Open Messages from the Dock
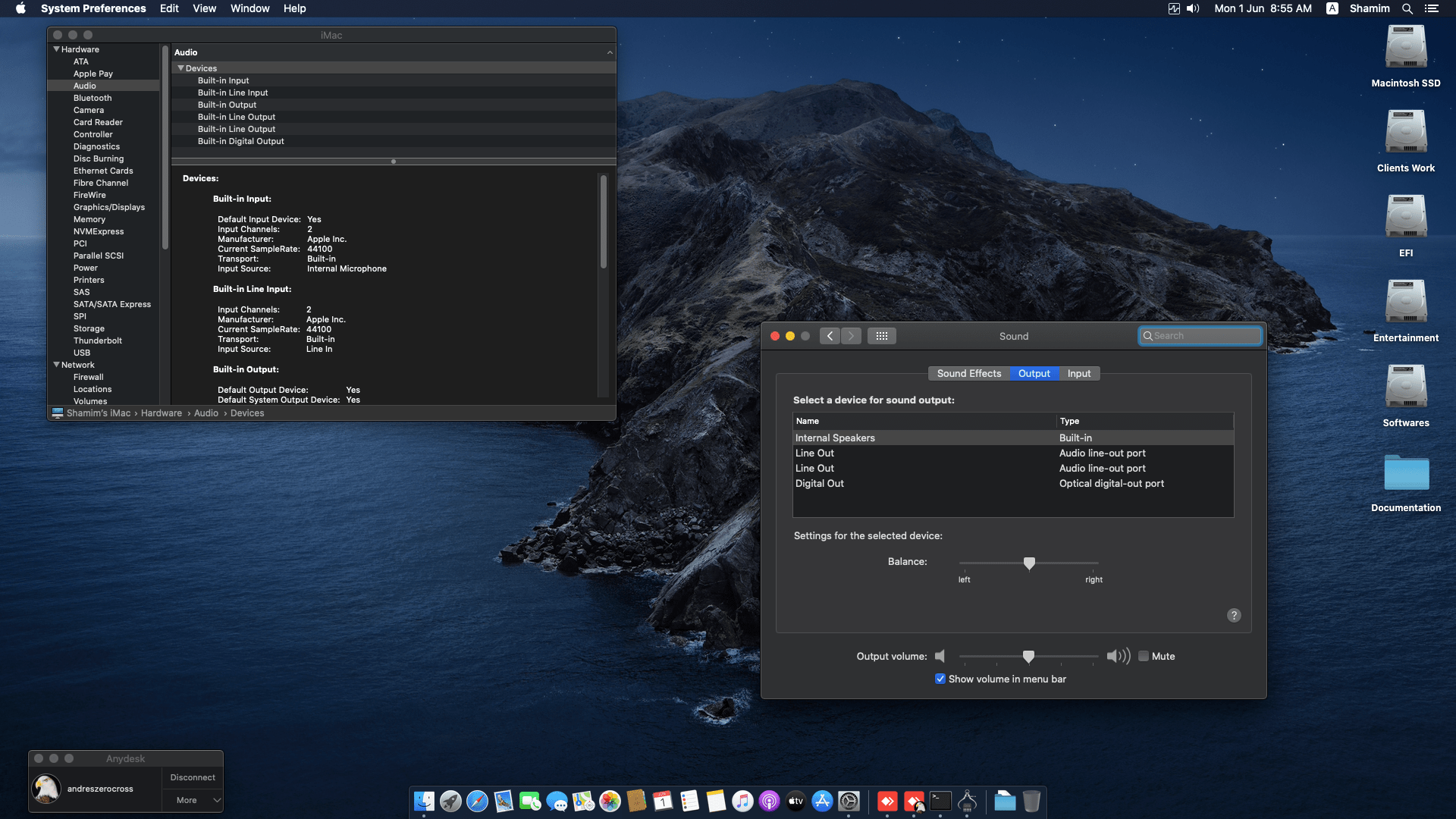1456x819 pixels. [557, 801]
